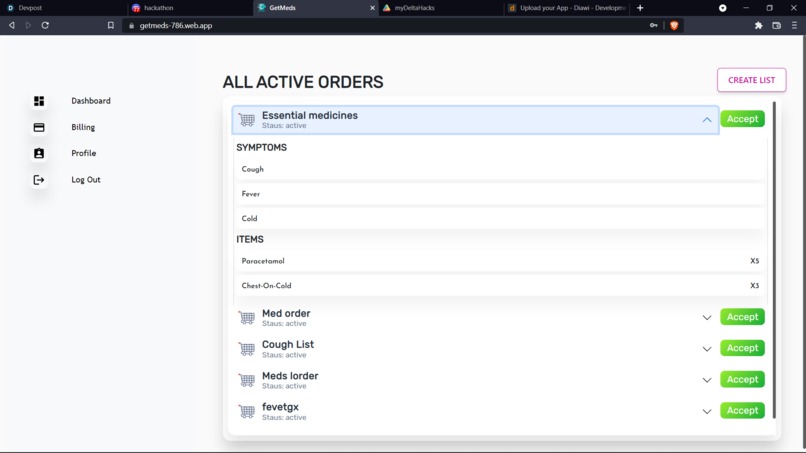Screen dimensions: 806x453
Task: Accept the Med order
Action: pyautogui.click(x=742, y=317)
